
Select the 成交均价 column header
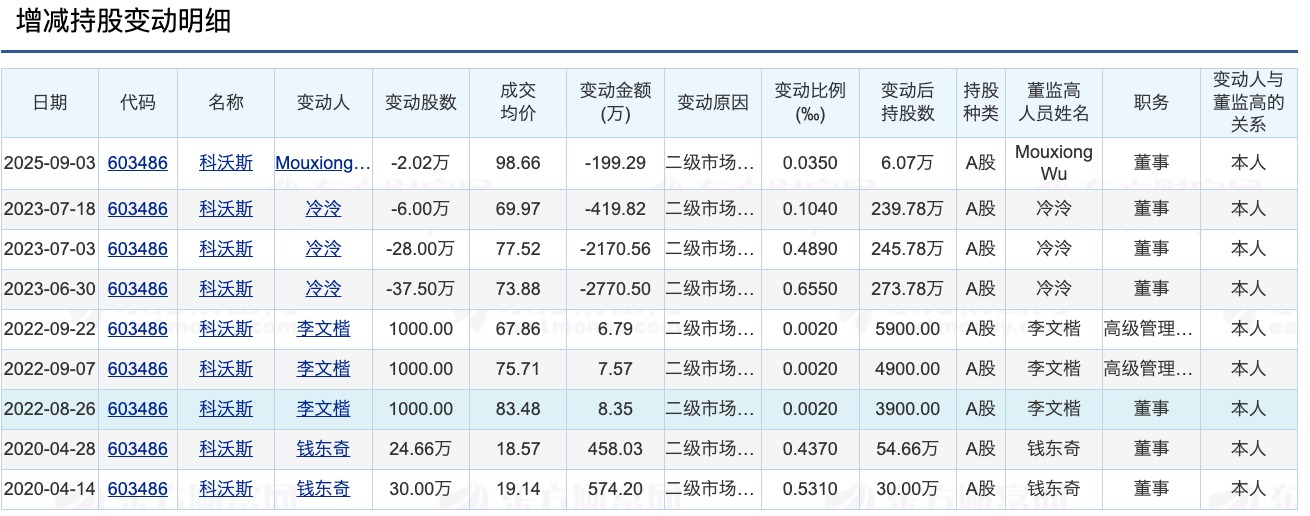pos(517,102)
